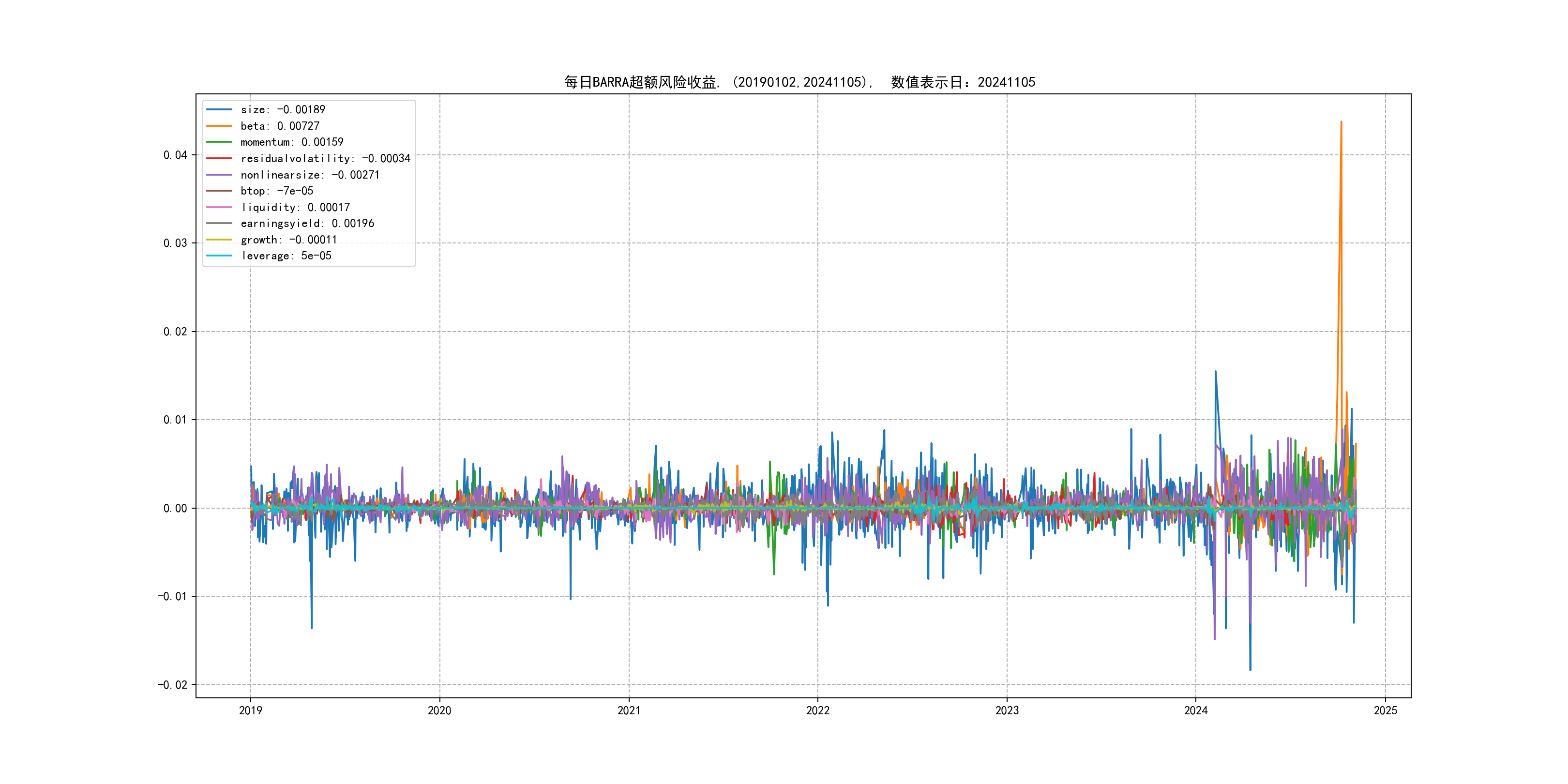Click the lowest blue spike in 2024
The image size is (1568, 784).
point(1250,669)
